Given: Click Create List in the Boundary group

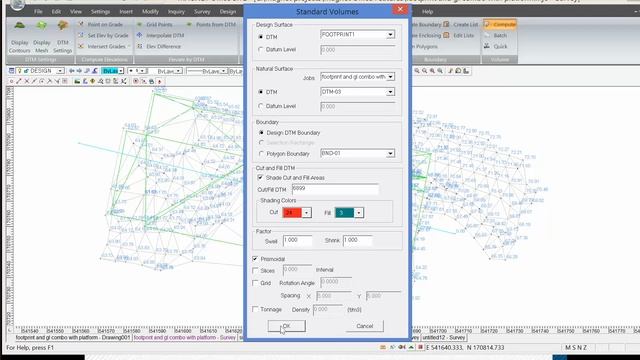Looking at the screenshot, I should click(461, 24).
